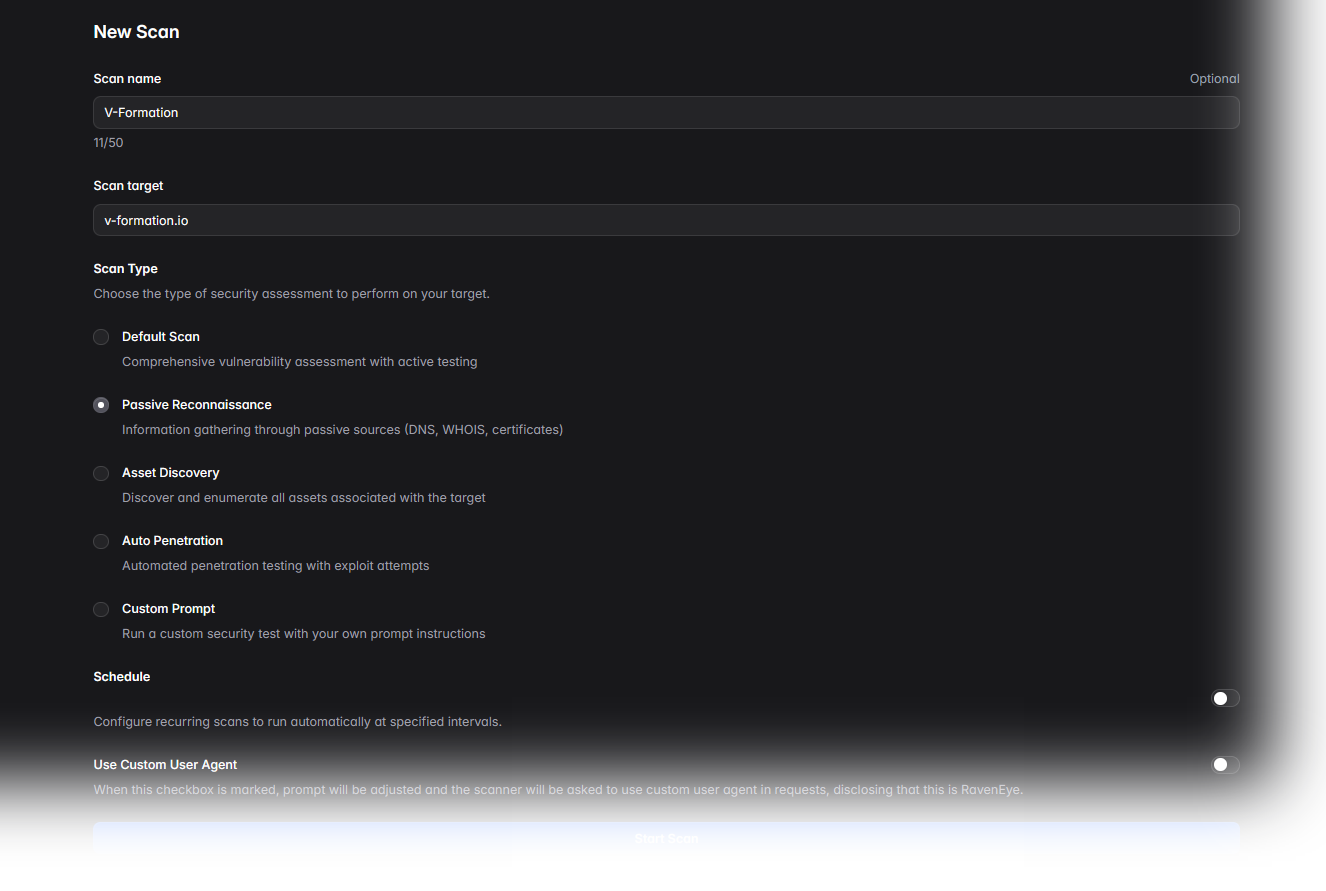Click the 'New Scan' page heading
1326x891 pixels.
(x=136, y=32)
